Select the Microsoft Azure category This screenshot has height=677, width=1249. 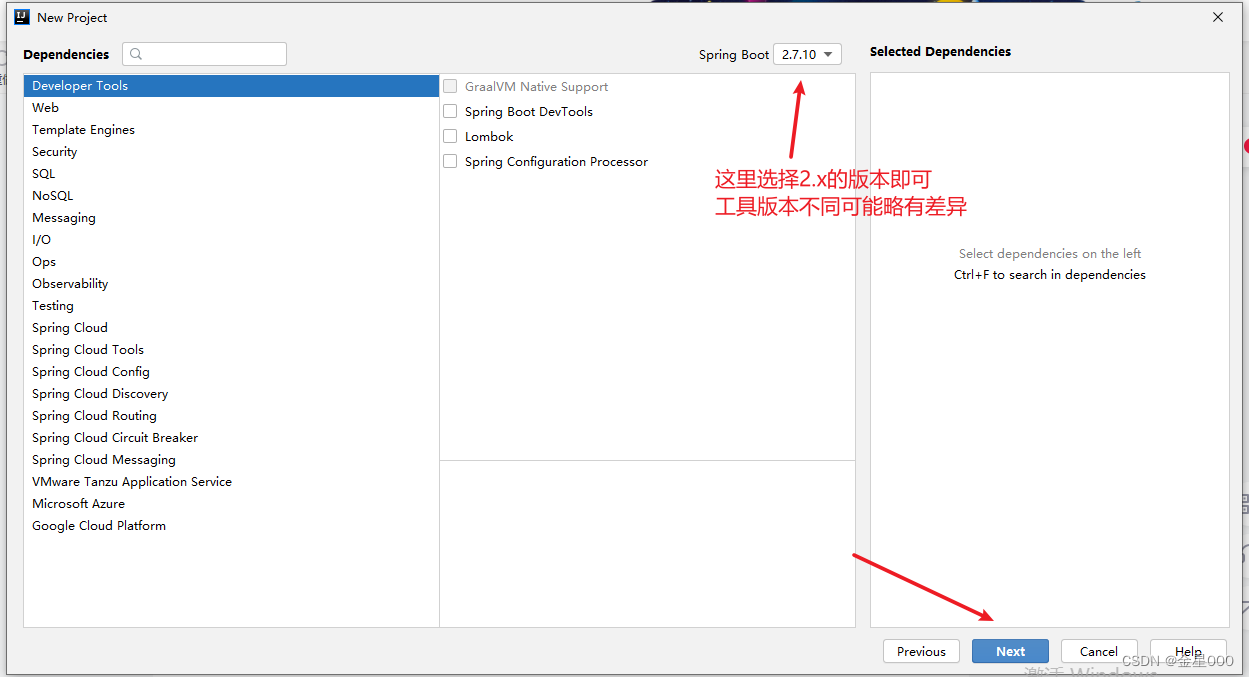78,503
